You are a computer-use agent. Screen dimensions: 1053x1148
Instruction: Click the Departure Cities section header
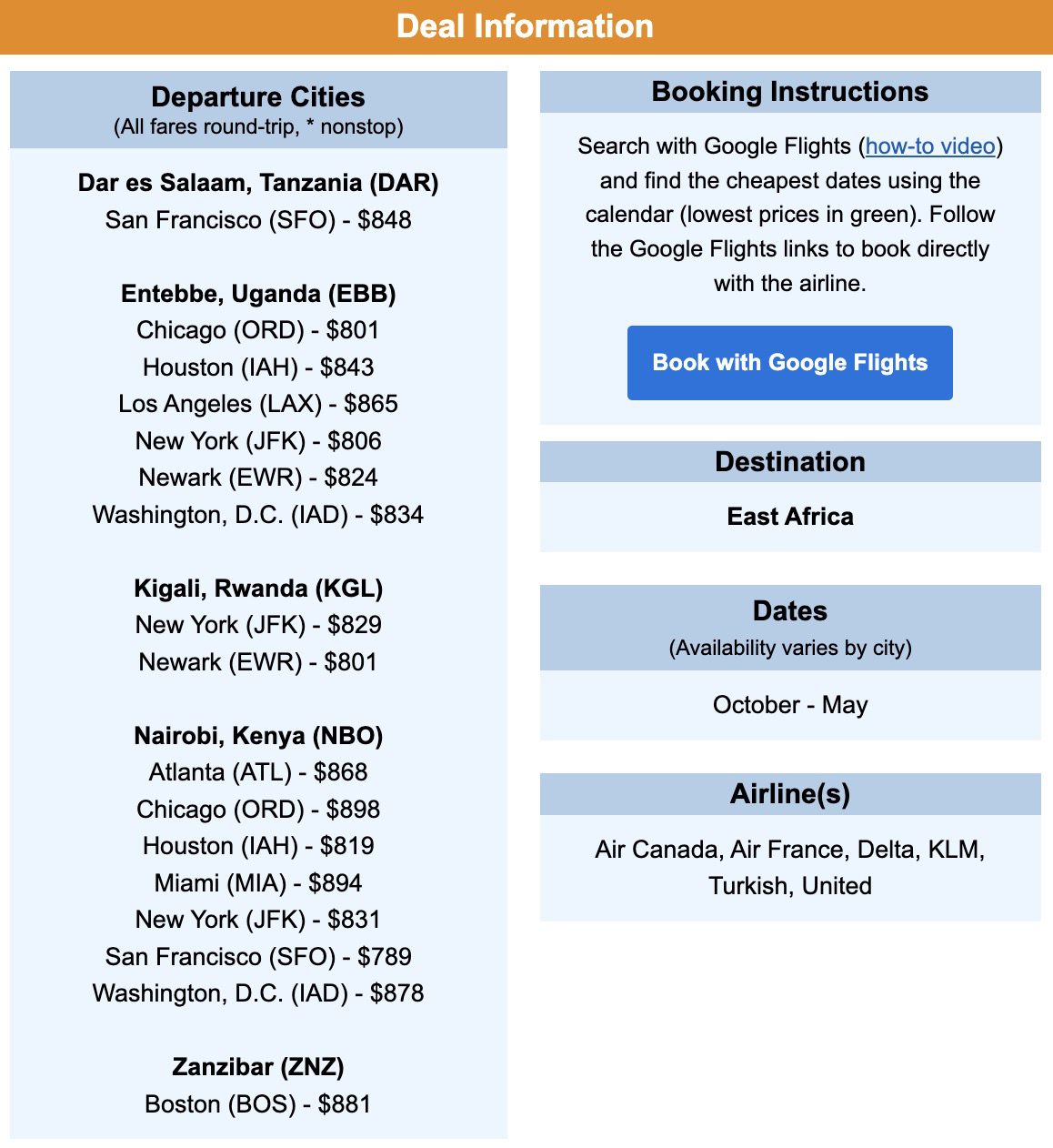click(x=258, y=97)
